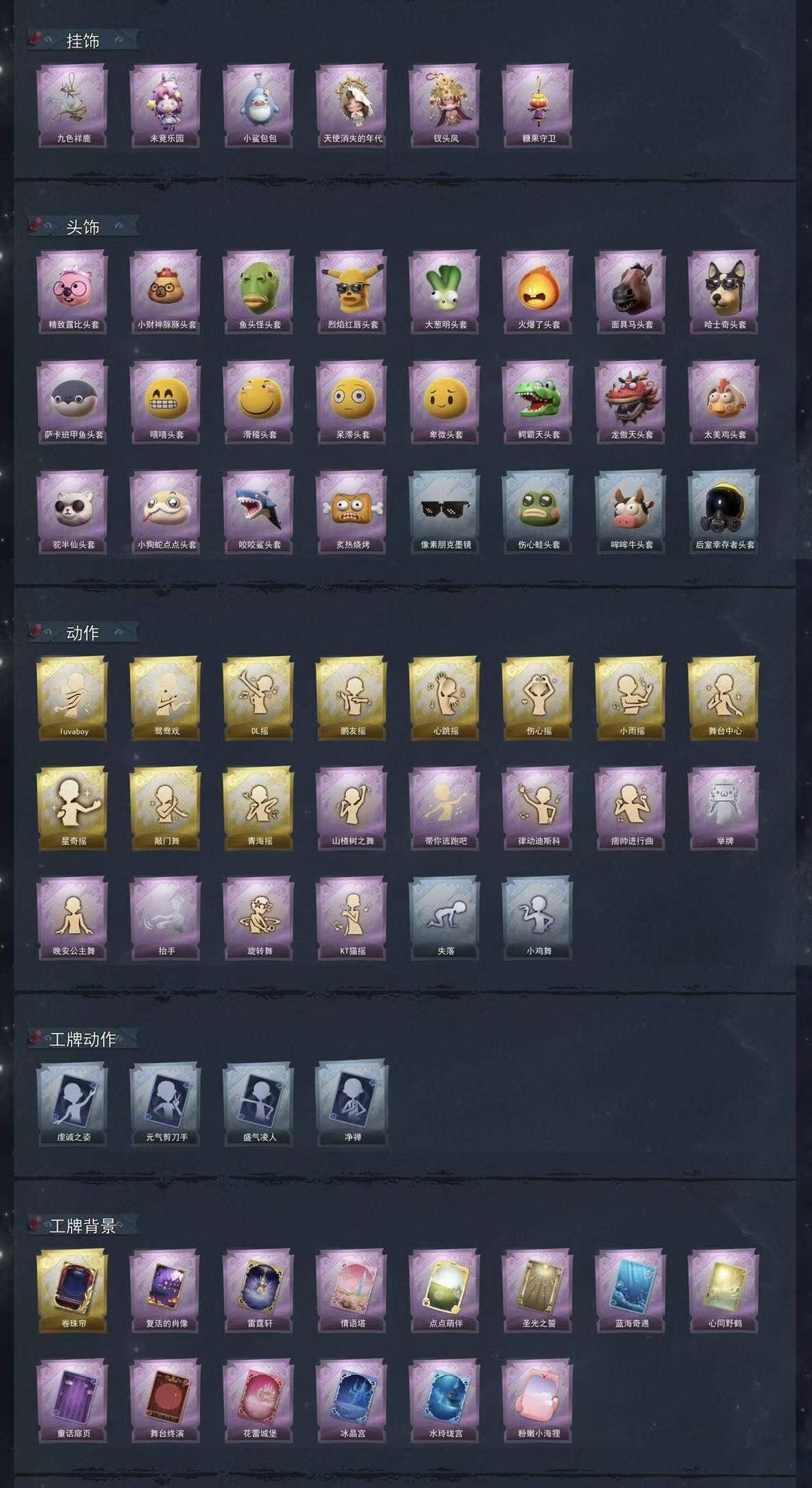The height and width of the screenshot is (1488, 812).
Task: Select the 净禅 badge action
Action: (352, 1104)
